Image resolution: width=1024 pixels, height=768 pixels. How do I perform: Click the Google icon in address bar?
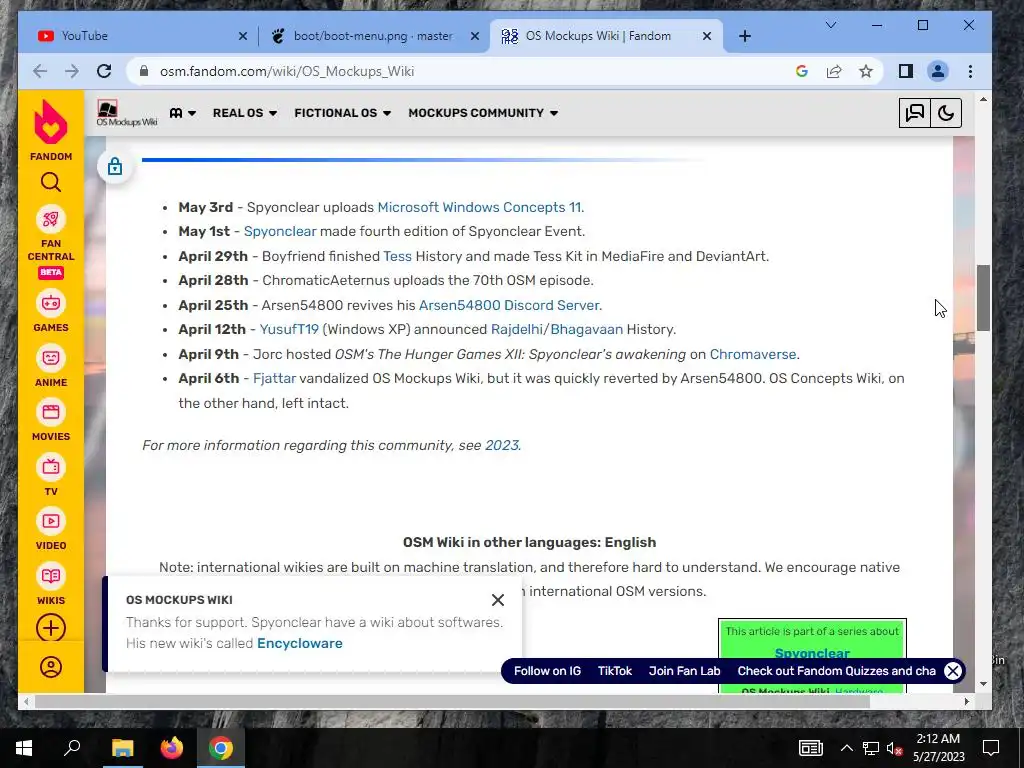pos(802,71)
